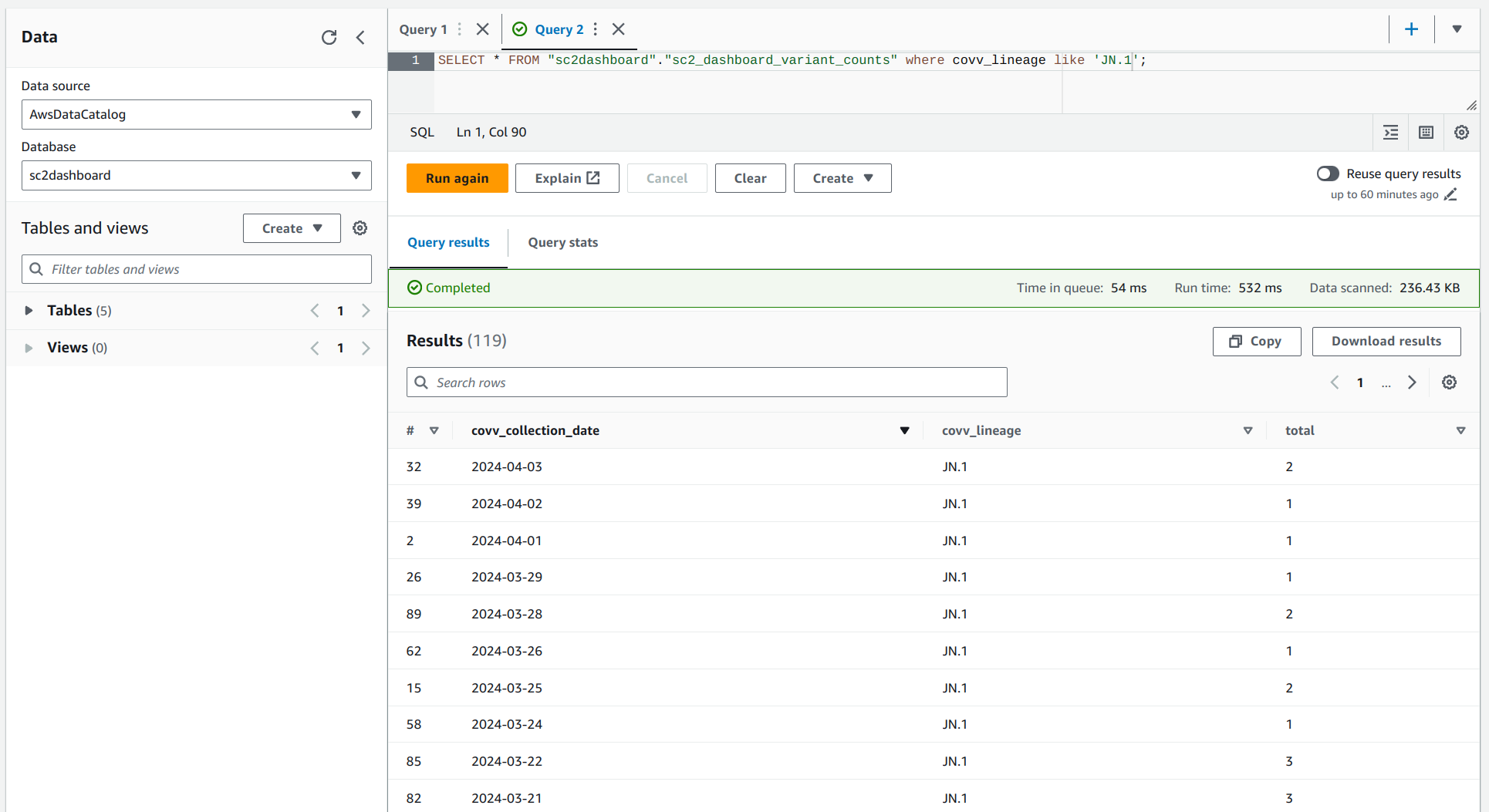
Task: Open query editor settings gear
Action: tap(1461, 133)
